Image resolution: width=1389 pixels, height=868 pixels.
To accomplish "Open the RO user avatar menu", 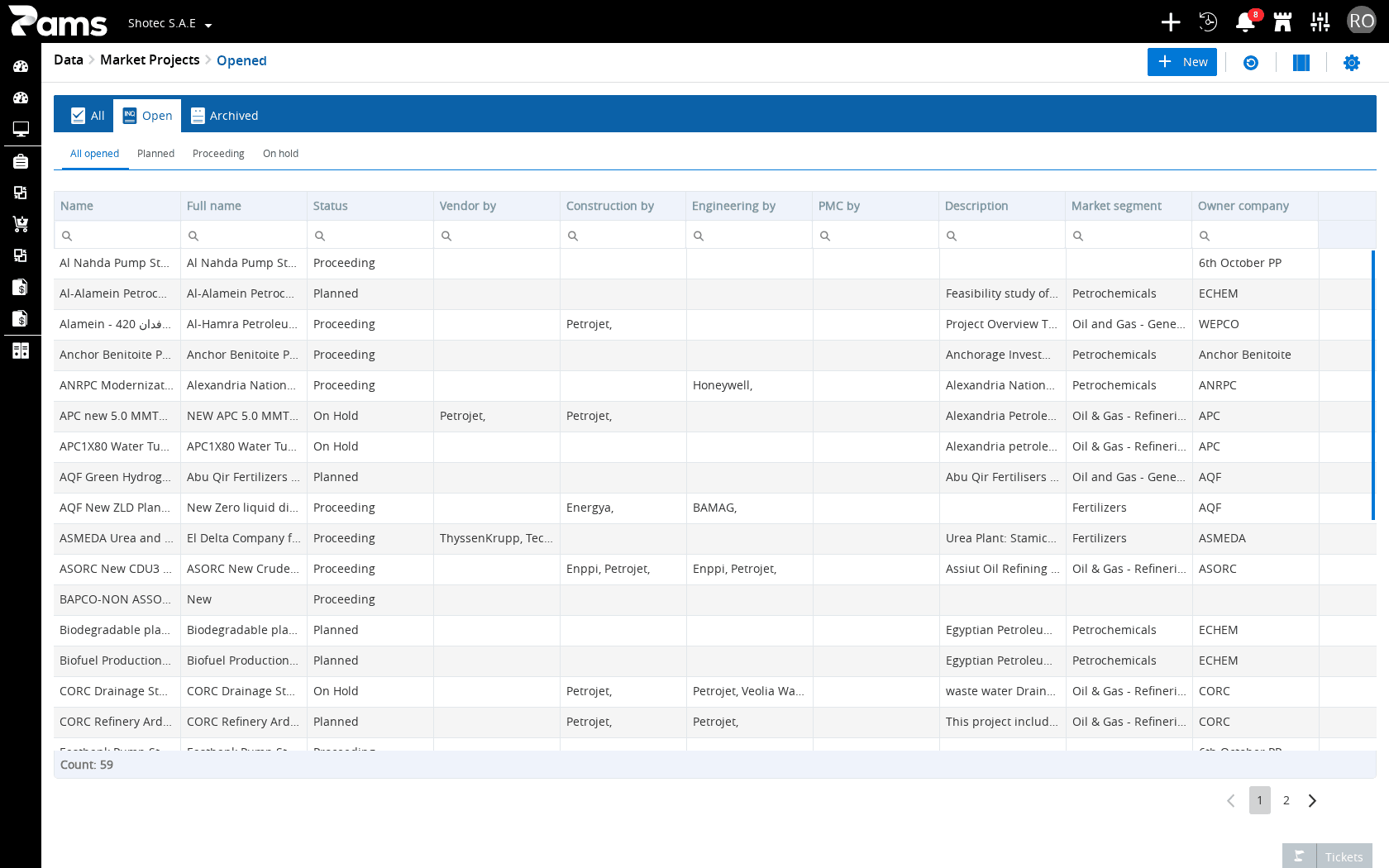I will 1361,21.
